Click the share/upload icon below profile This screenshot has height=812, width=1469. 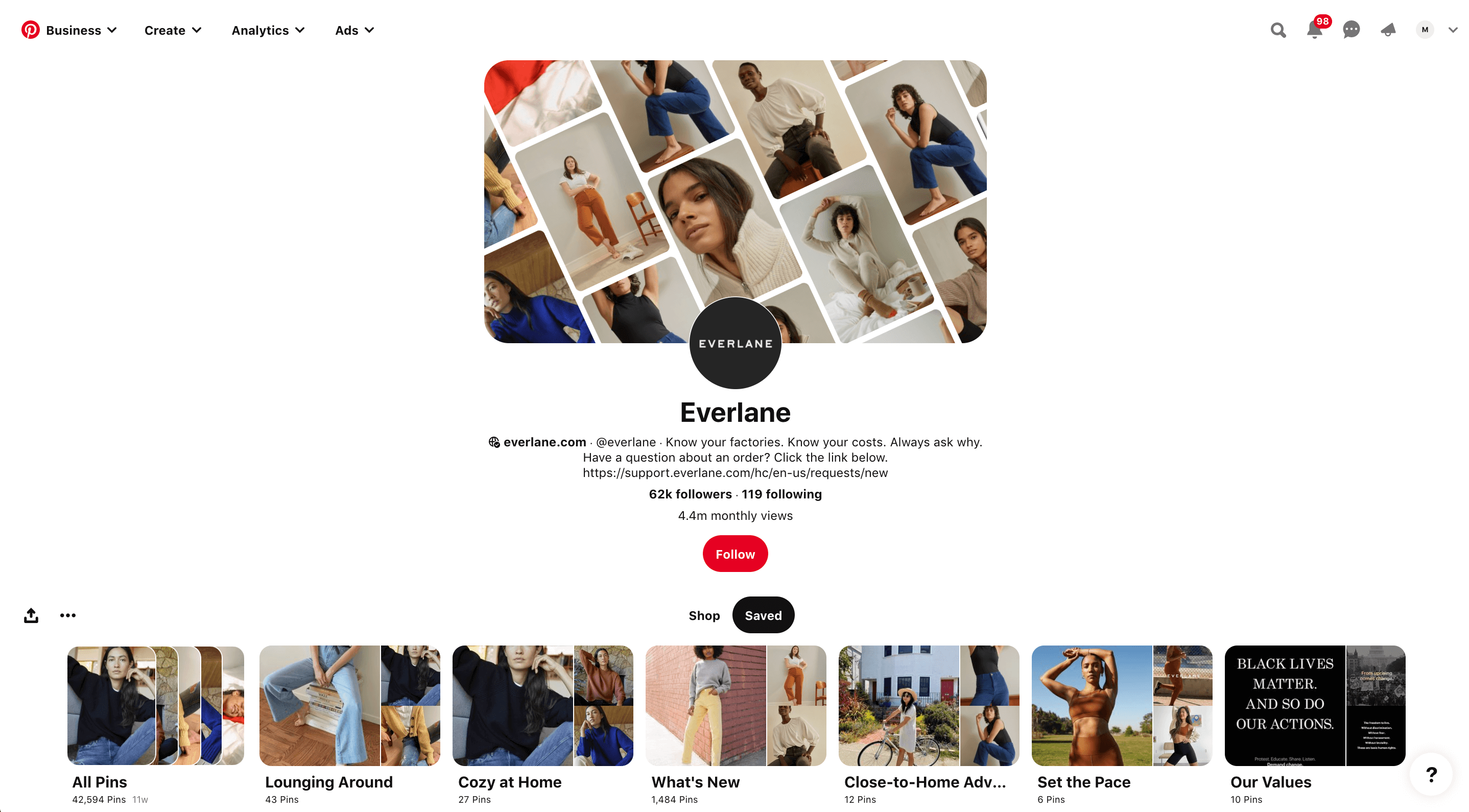click(30, 614)
